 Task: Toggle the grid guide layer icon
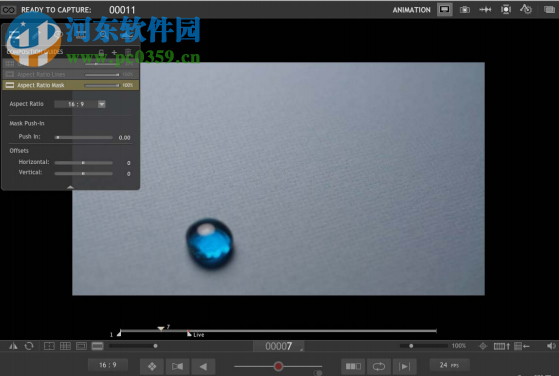tap(10, 63)
